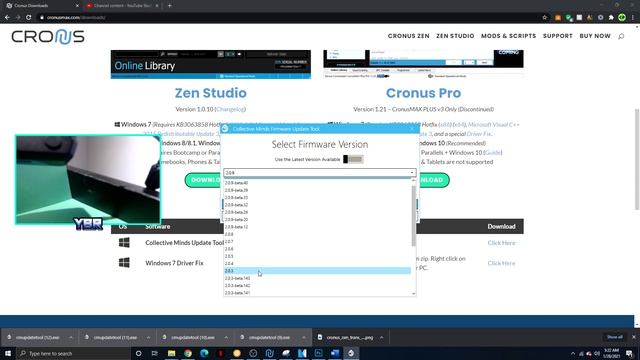The height and width of the screenshot is (360, 640).
Task: Select firmware 2.0.9-beta.40 in list
Action: coord(317,183)
